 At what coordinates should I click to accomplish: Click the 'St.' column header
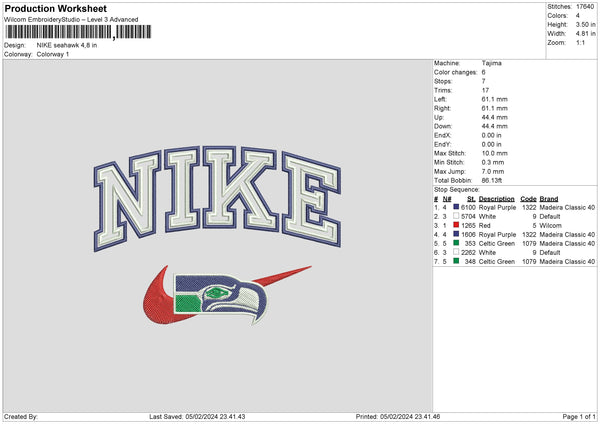[471, 199]
